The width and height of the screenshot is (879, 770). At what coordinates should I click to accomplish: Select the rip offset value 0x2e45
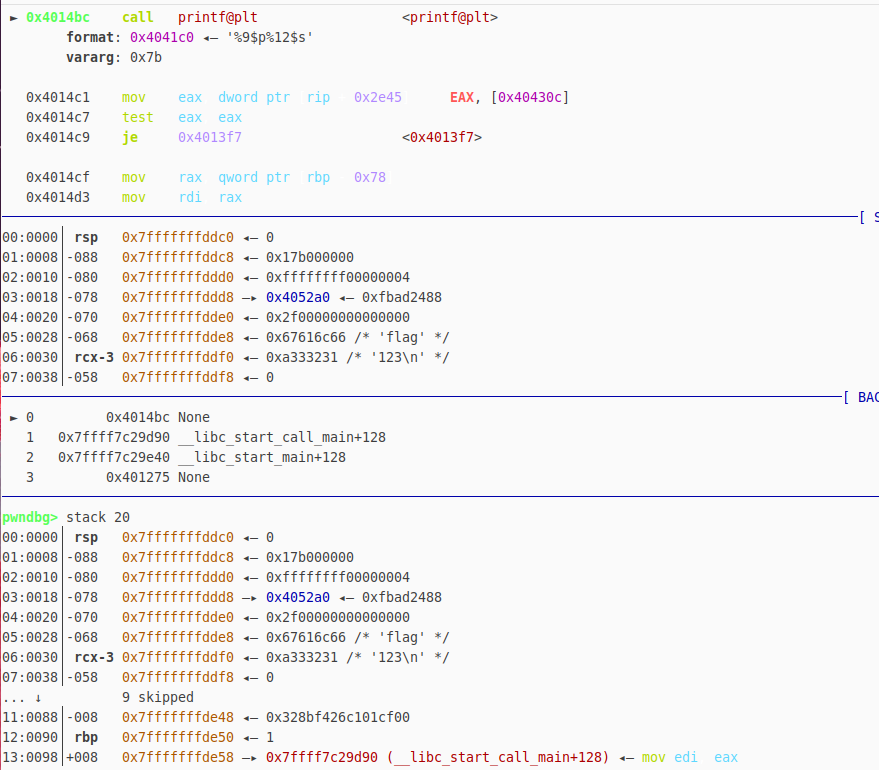click(378, 98)
